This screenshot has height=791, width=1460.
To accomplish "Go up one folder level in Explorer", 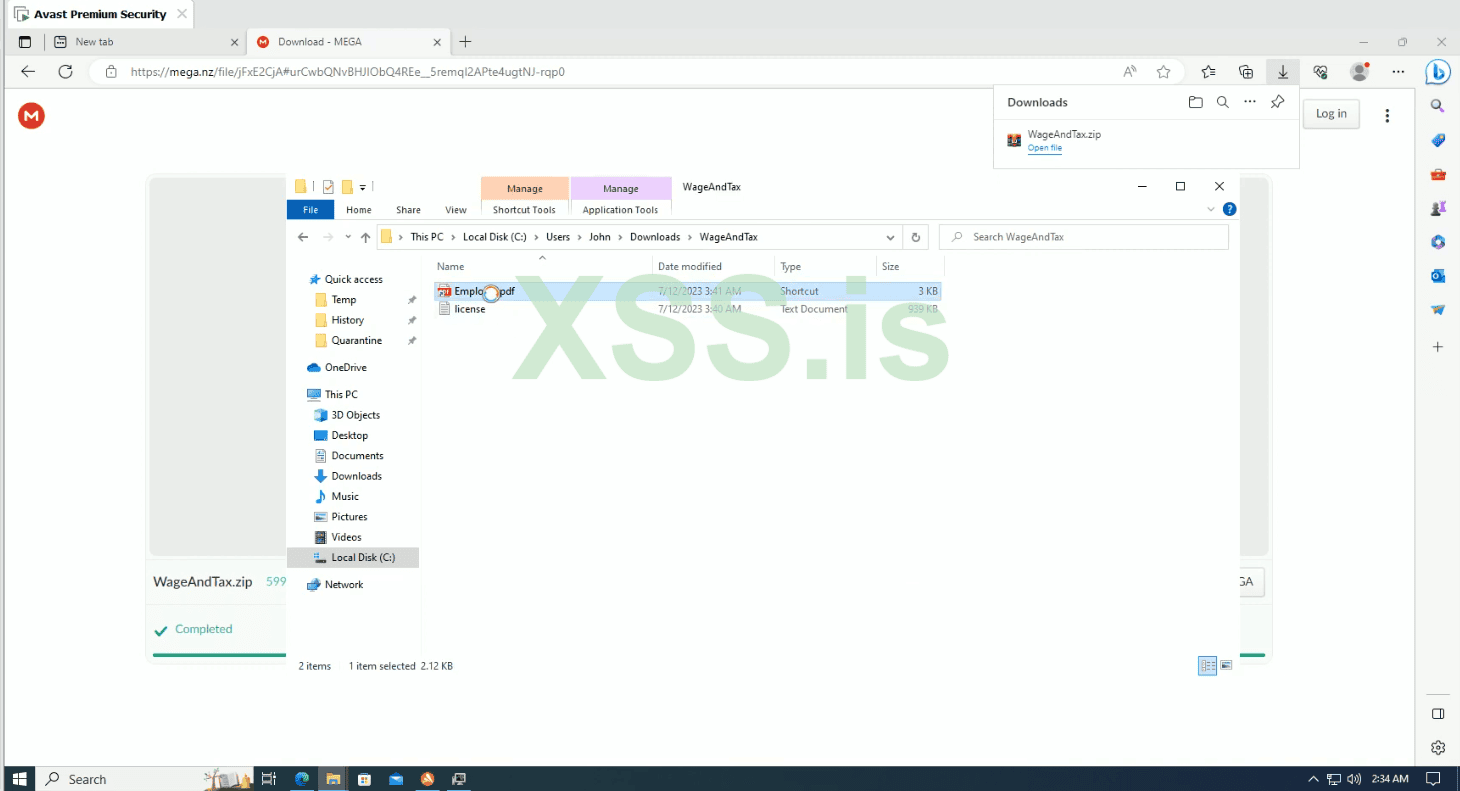I will tap(365, 237).
